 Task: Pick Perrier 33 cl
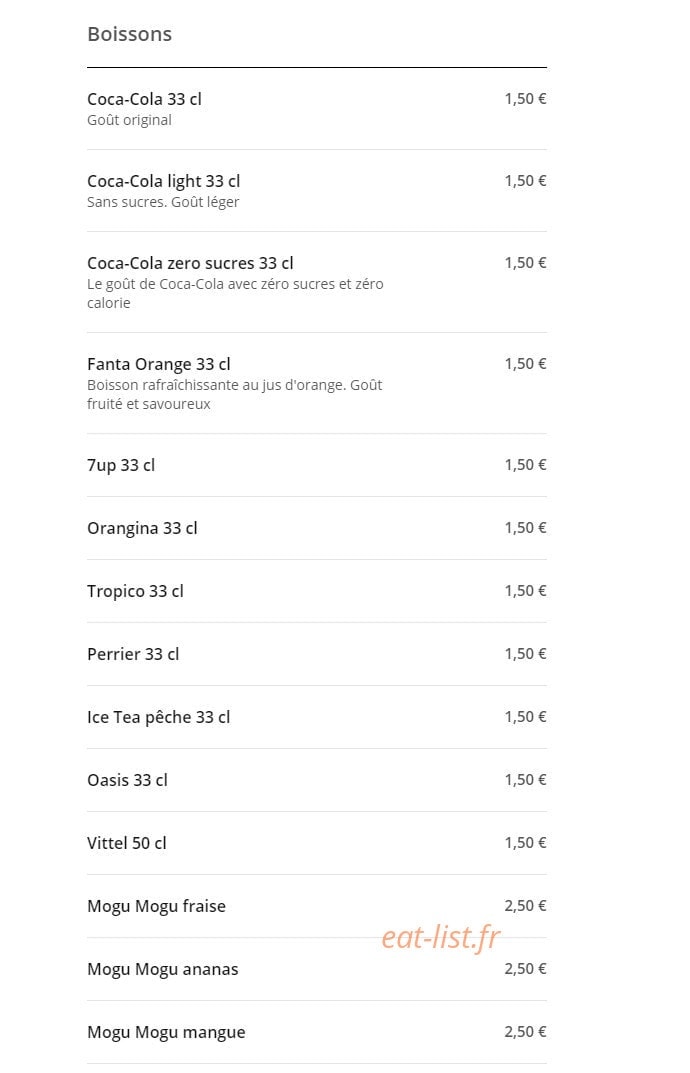[316, 654]
